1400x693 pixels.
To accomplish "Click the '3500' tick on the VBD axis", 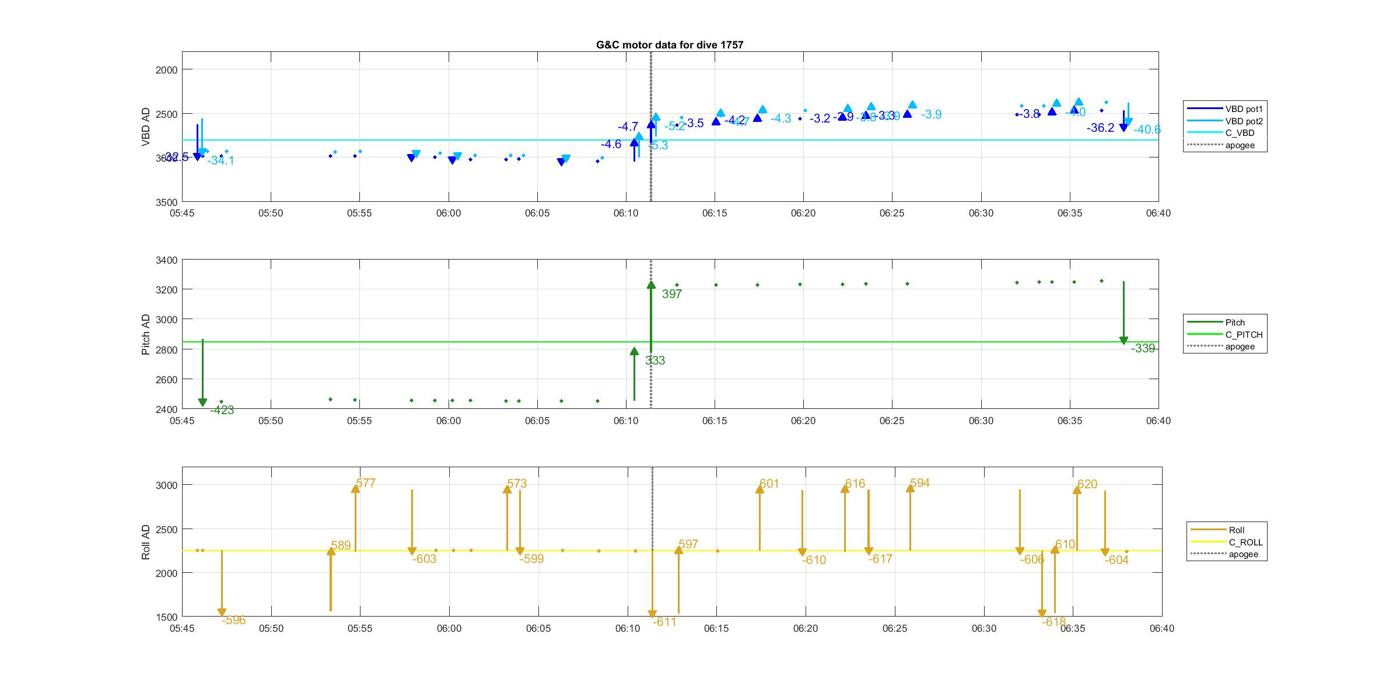I will 166,202.
